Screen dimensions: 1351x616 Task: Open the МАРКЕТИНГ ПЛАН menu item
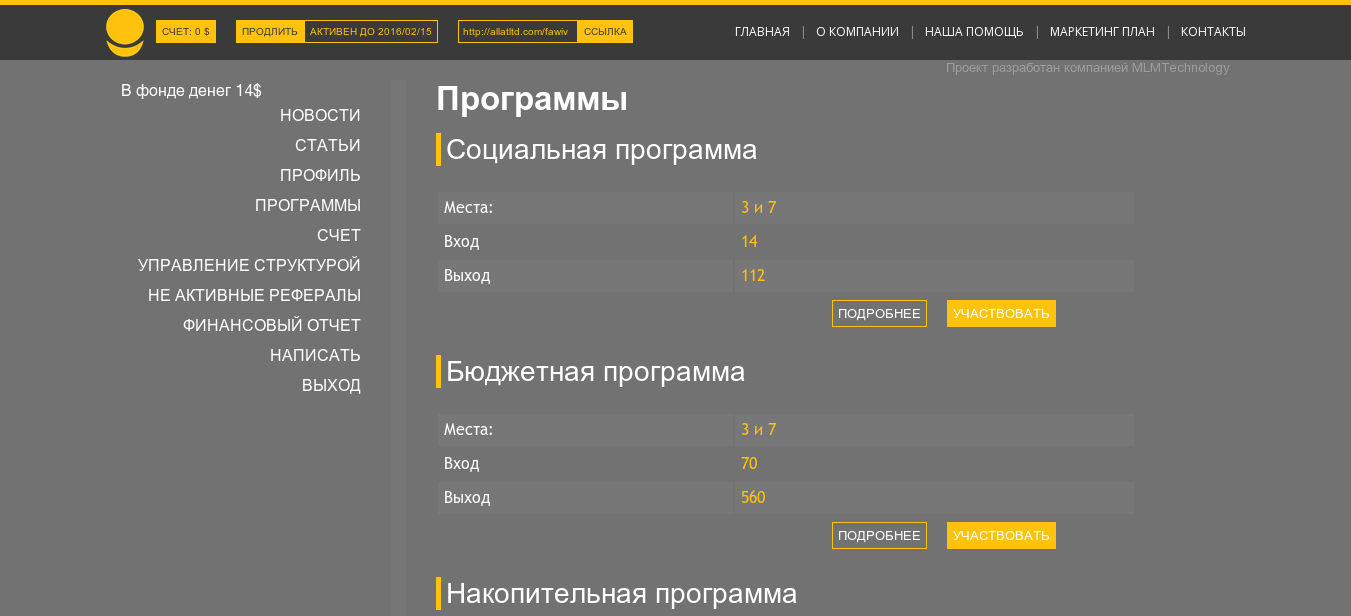tap(1102, 32)
